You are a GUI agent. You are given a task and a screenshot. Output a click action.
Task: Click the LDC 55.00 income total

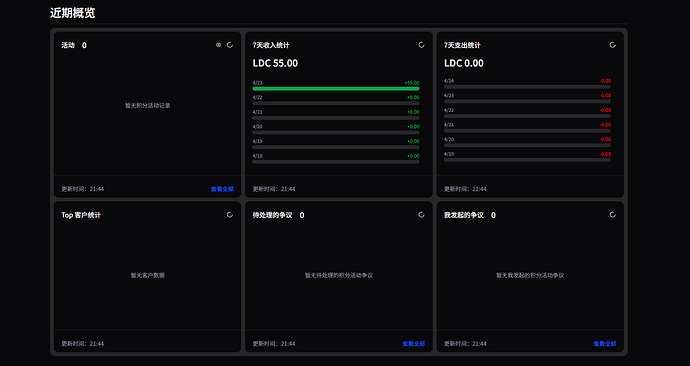click(x=275, y=63)
